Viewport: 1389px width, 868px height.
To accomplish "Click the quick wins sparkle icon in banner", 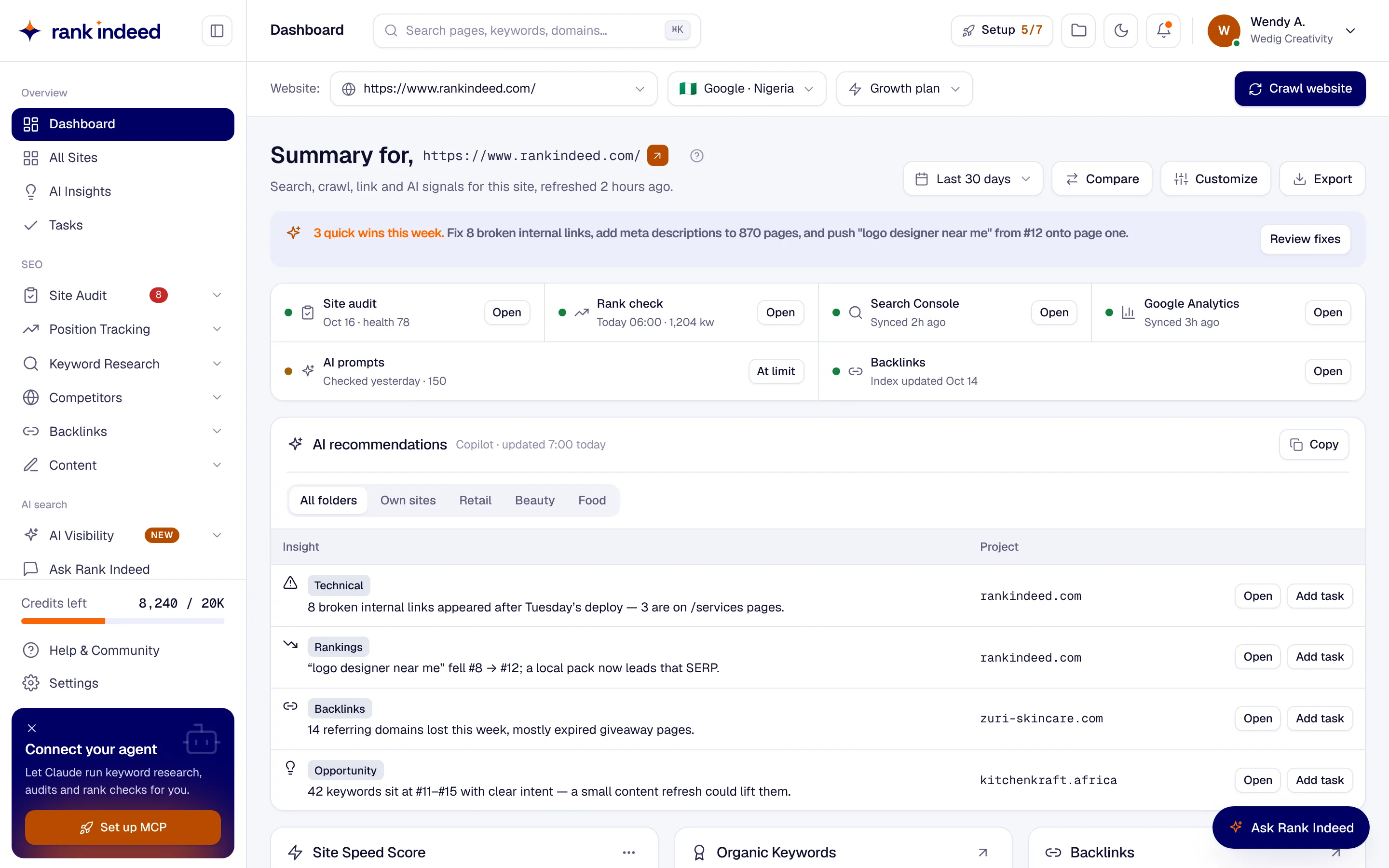I will pos(293,232).
